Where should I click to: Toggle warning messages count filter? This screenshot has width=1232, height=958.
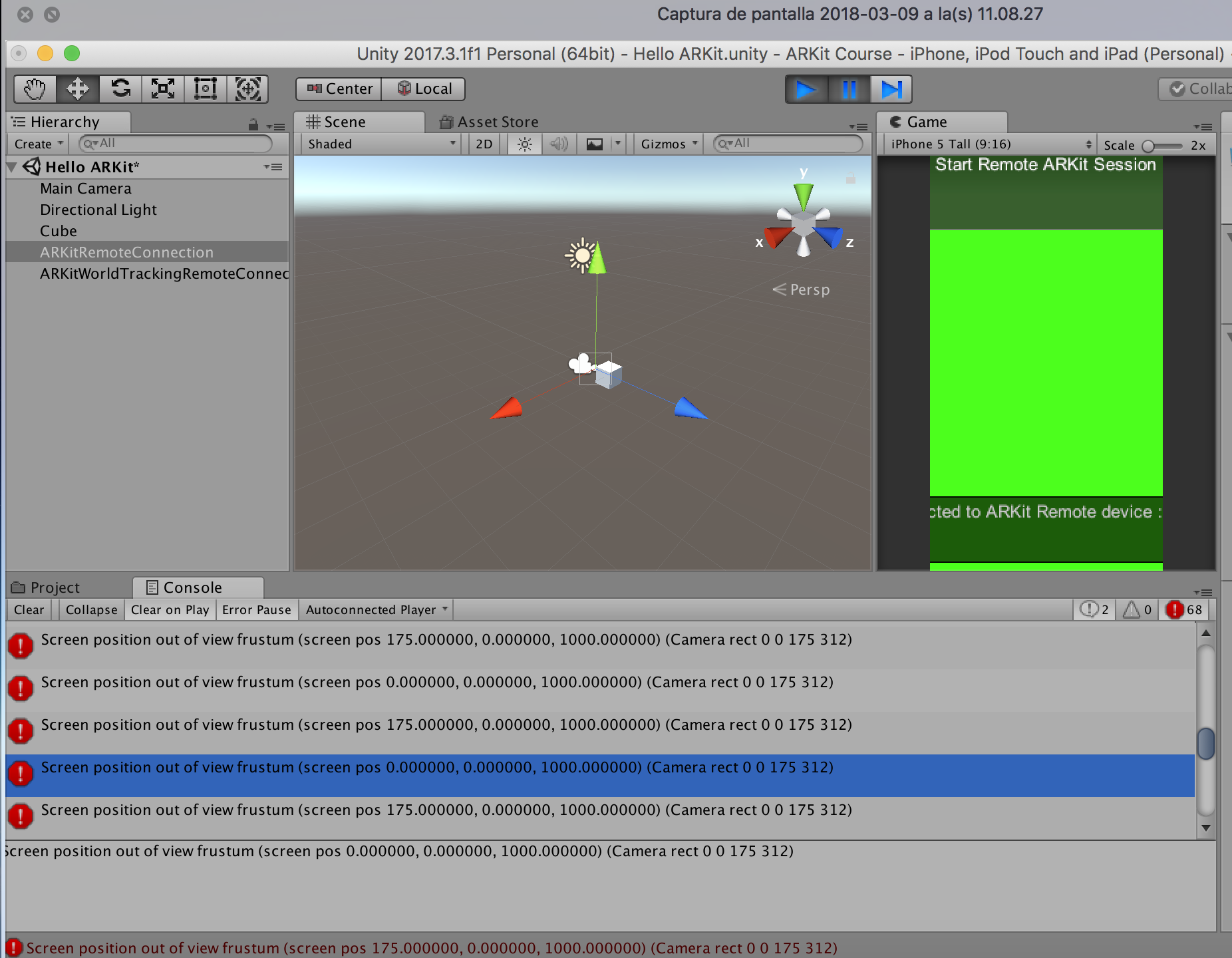1138,610
